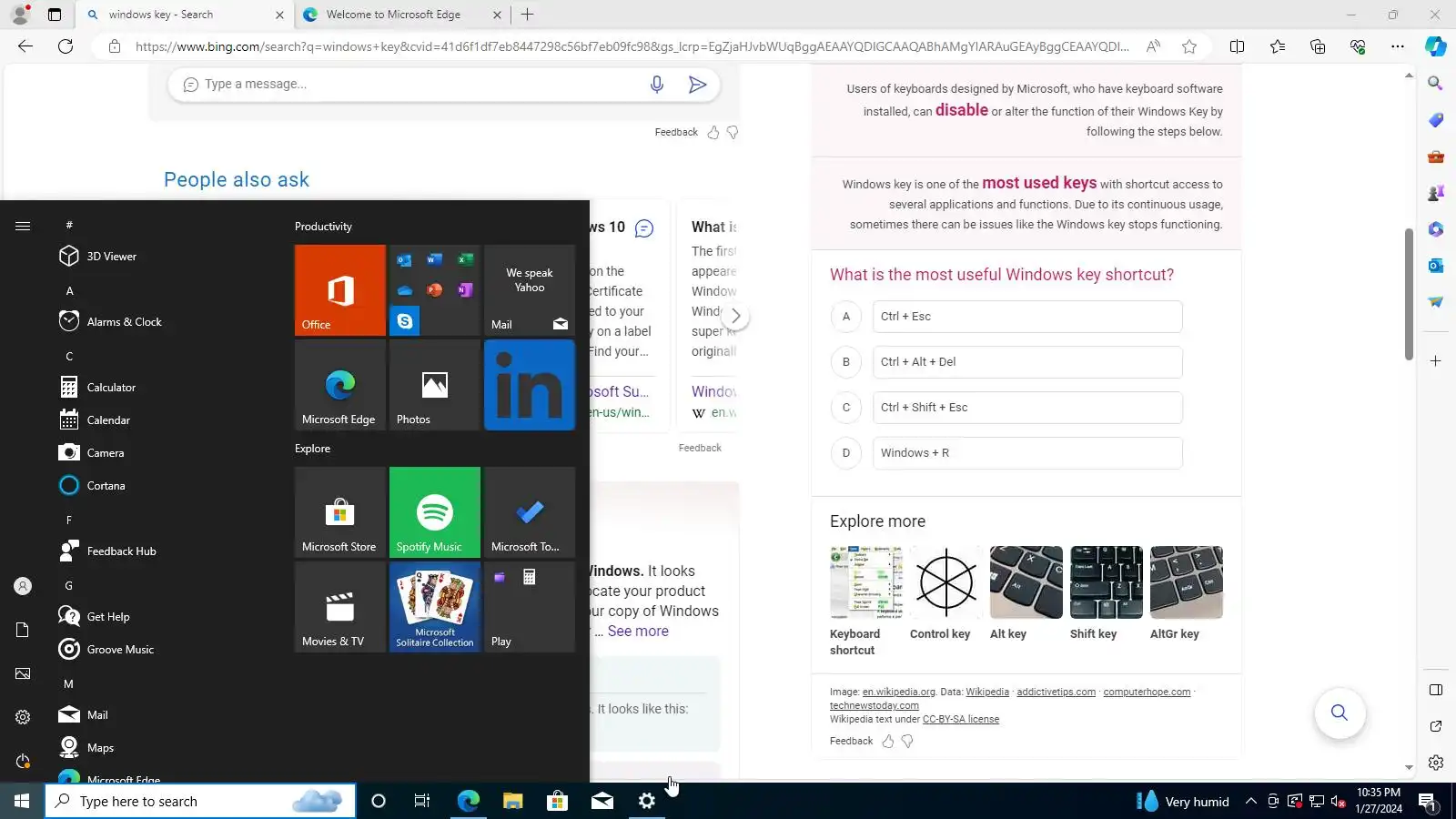Click the taskbar Type here to search box
Viewport: 1456px width, 819px height.
(x=200, y=801)
